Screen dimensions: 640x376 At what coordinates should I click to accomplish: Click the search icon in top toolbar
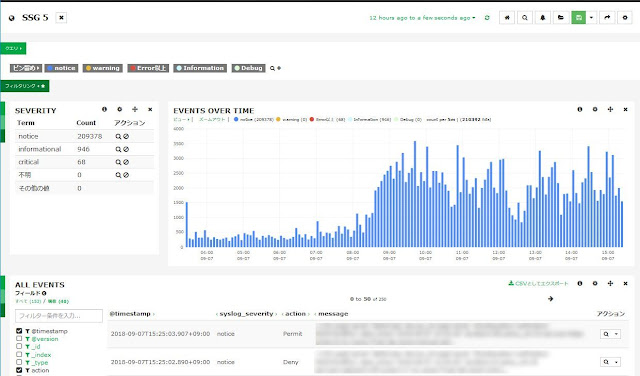click(525, 18)
